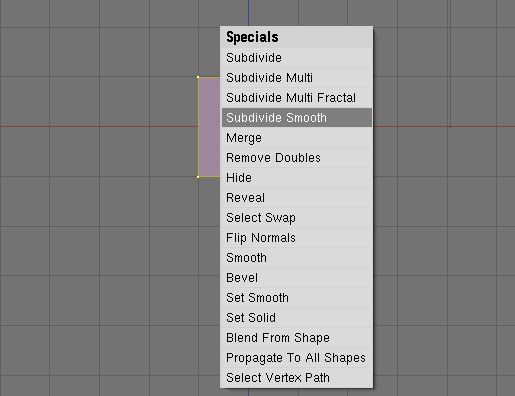515x396 pixels.
Task: Choose Reveal menu item
Action: click(297, 198)
